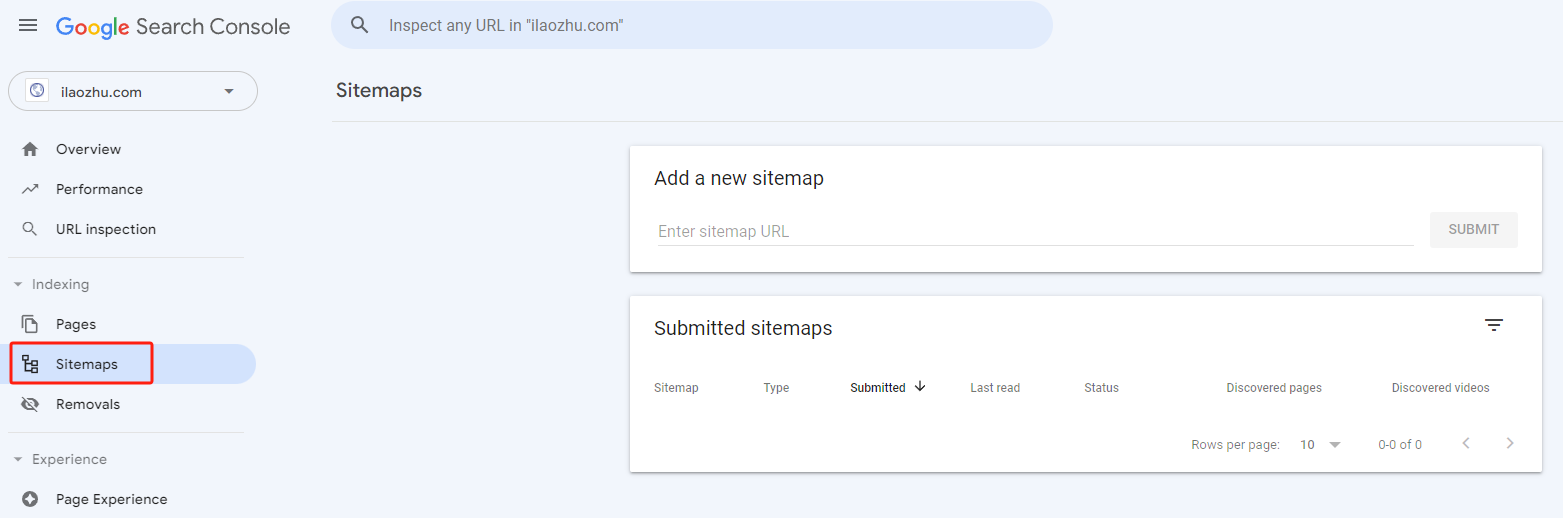1563x518 pixels.
Task: Open the filter icon in Submitted sitemaps
Action: click(1494, 325)
